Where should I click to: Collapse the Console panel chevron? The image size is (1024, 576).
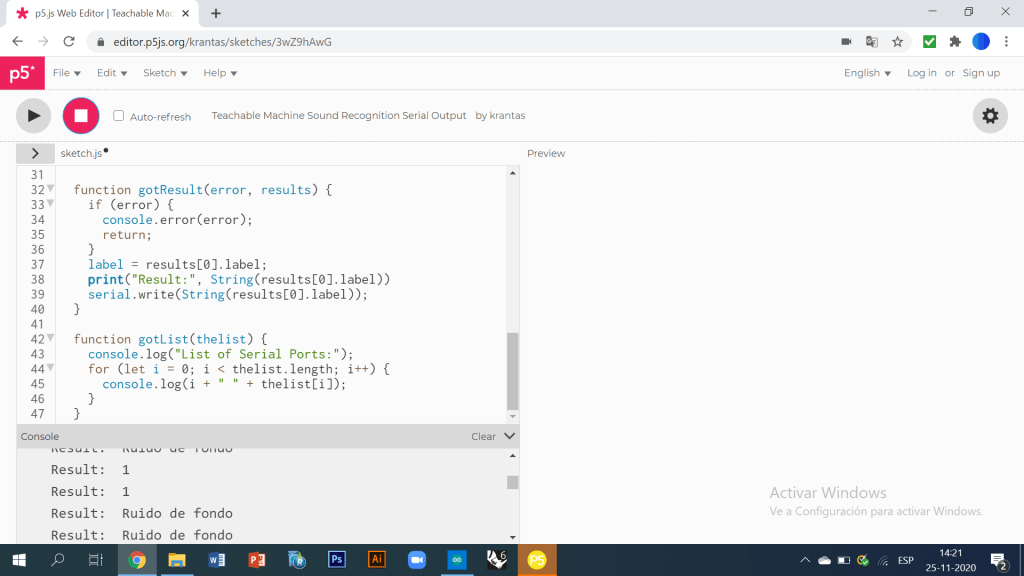(x=509, y=436)
